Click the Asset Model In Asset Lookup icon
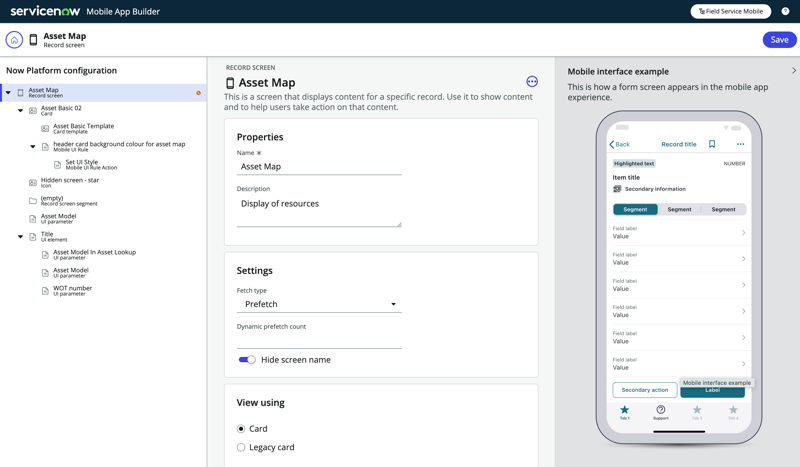Image resolution: width=800 pixels, height=467 pixels. (45, 255)
